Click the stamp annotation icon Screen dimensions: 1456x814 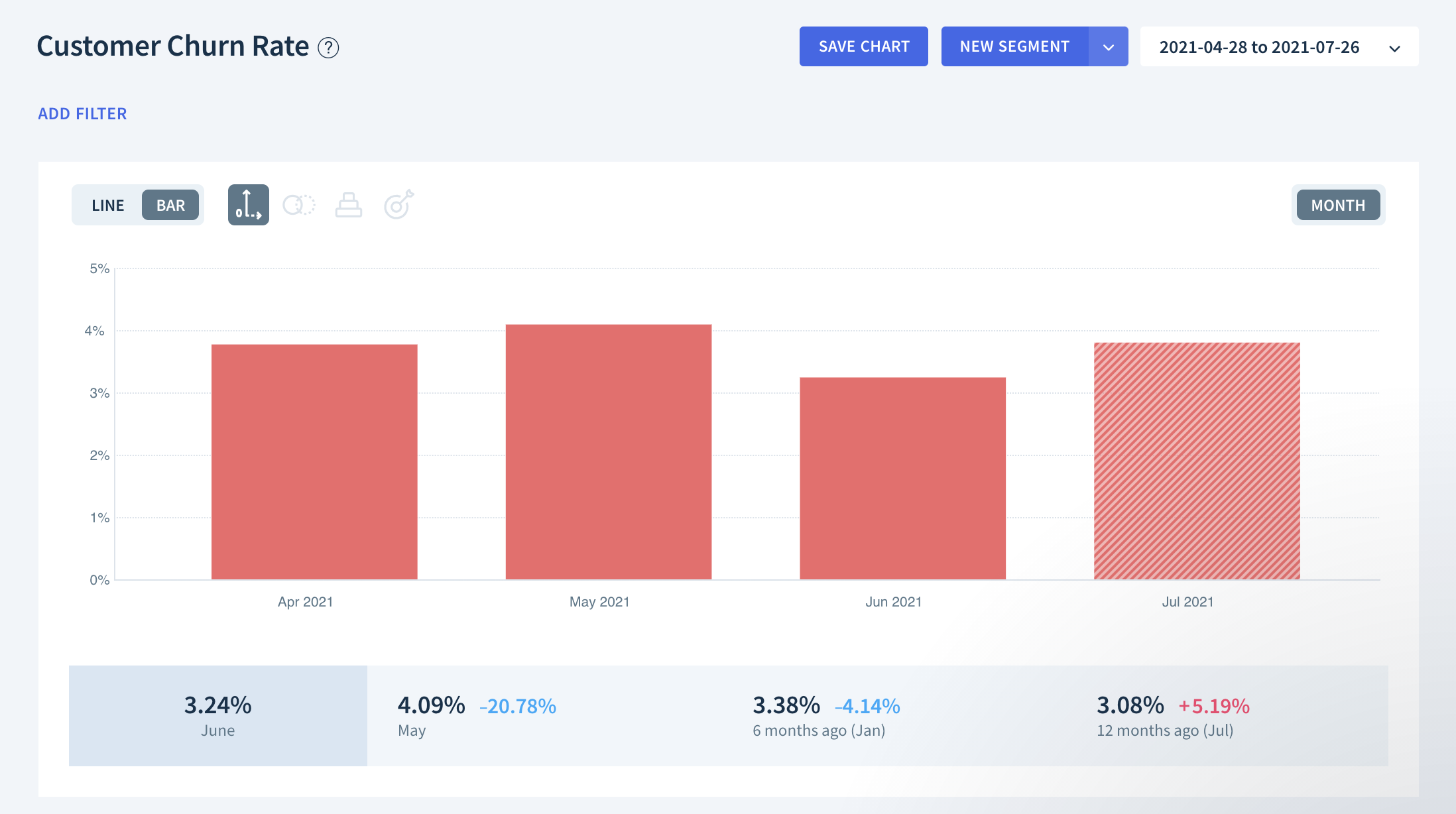348,205
